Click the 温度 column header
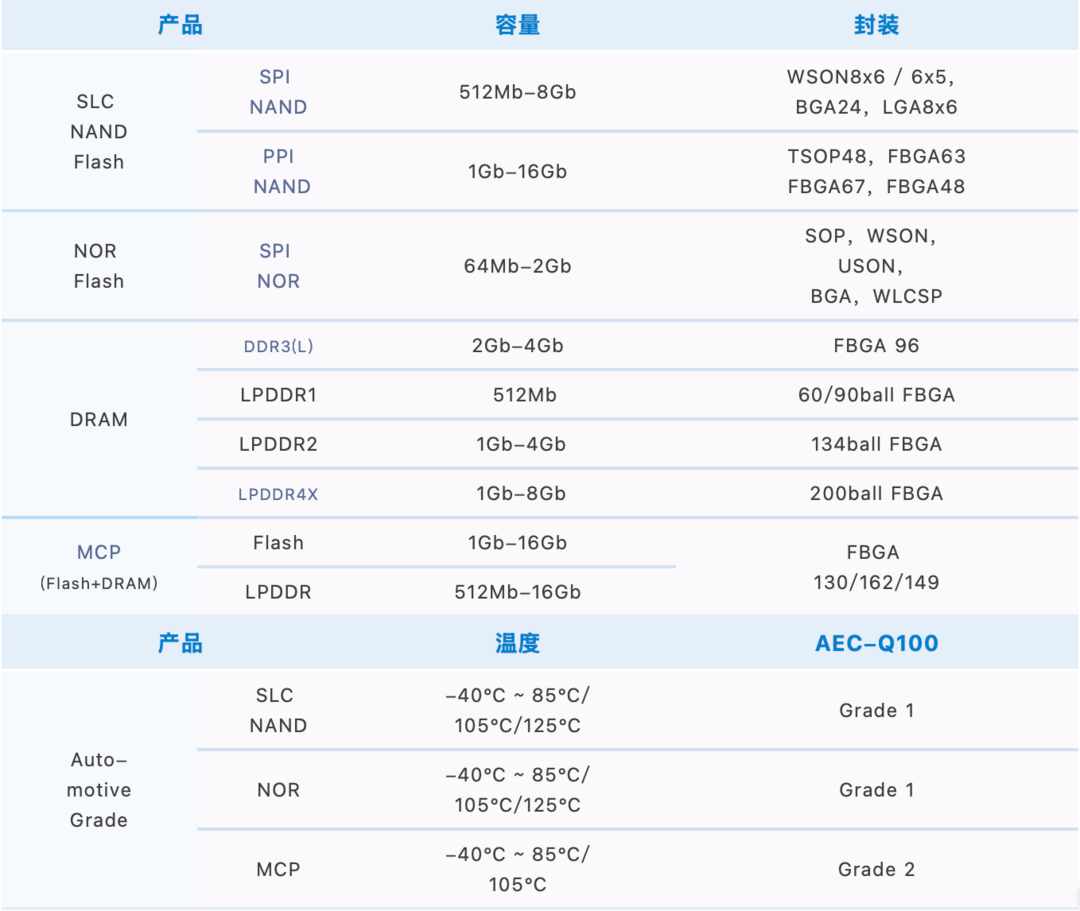Viewport: 1080px width, 911px height. point(517,642)
